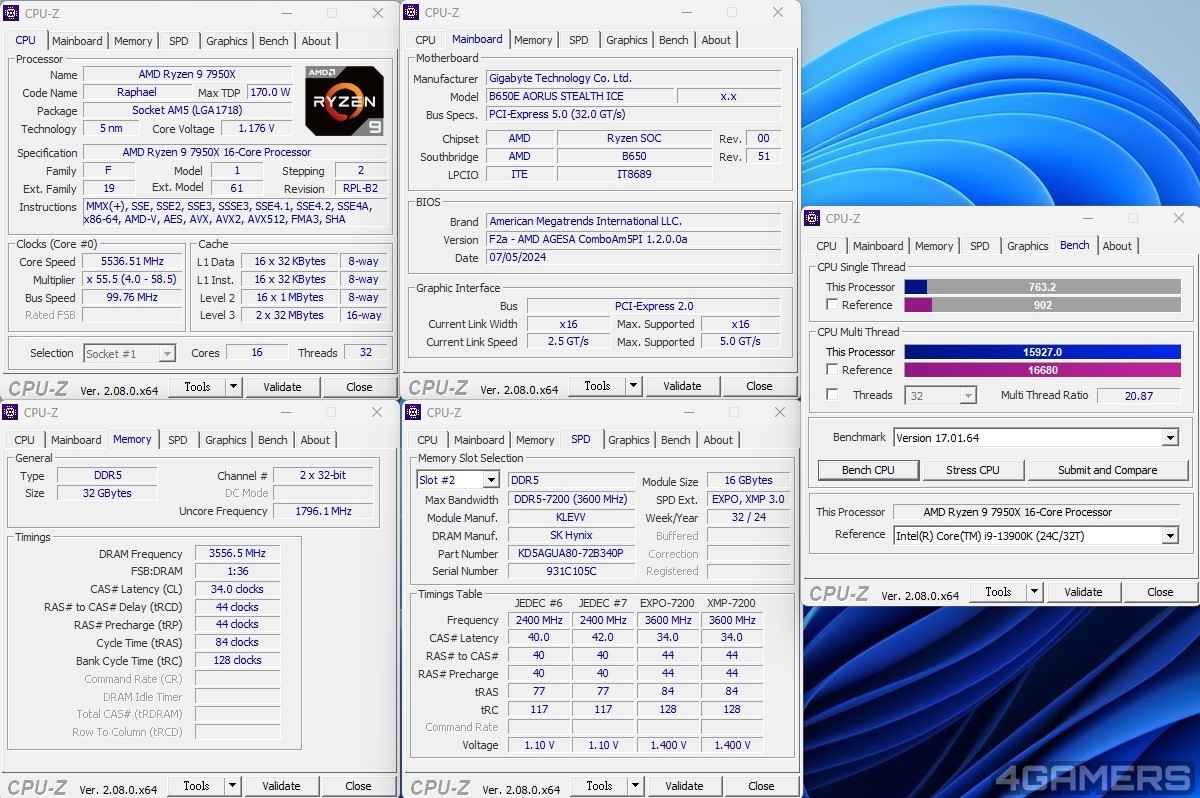
Task: Click the Multi Thread Ratio value 20.87
Action: coord(1138,396)
